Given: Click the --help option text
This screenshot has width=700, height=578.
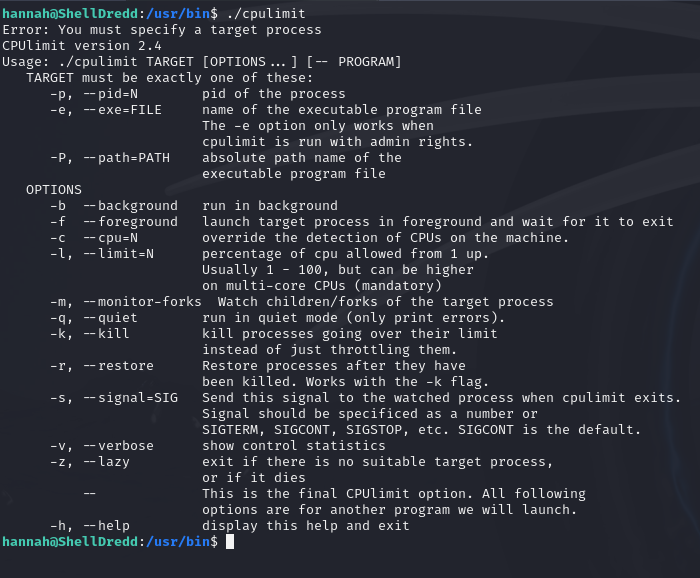Looking at the screenshot, I should (x=106, y=525).
